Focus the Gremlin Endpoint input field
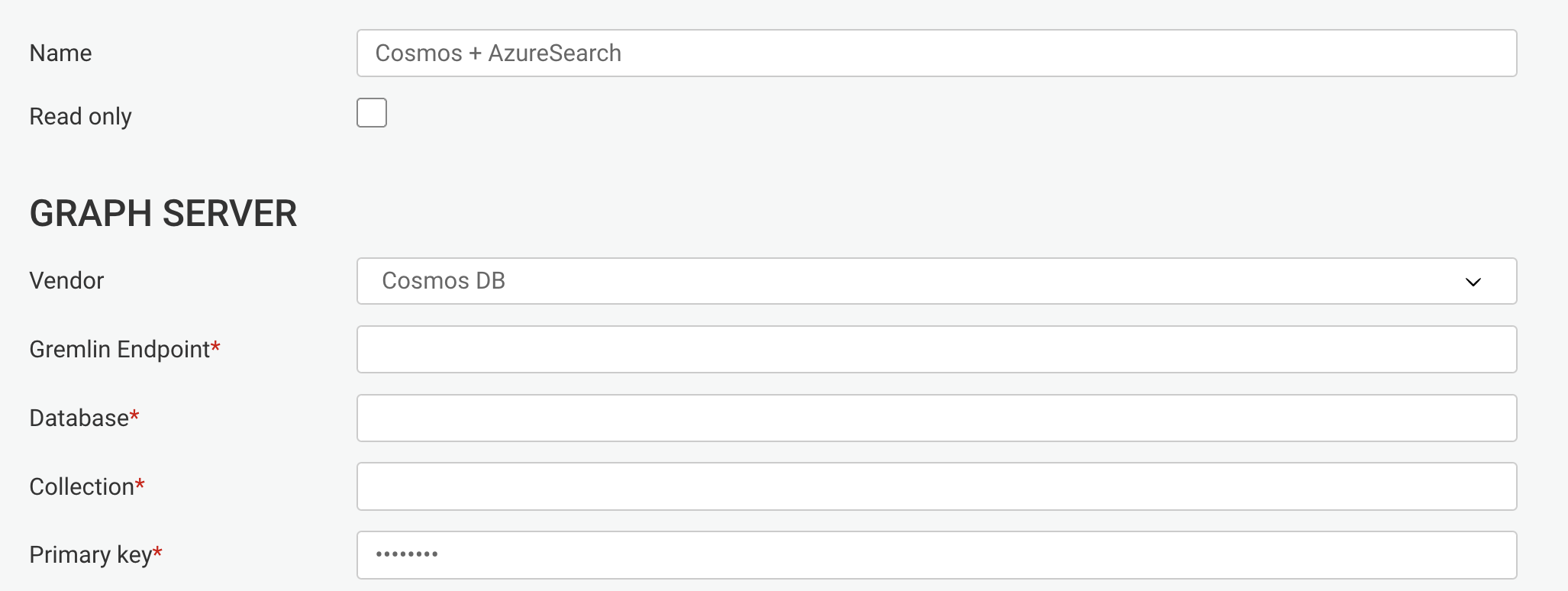 [937, 350]
